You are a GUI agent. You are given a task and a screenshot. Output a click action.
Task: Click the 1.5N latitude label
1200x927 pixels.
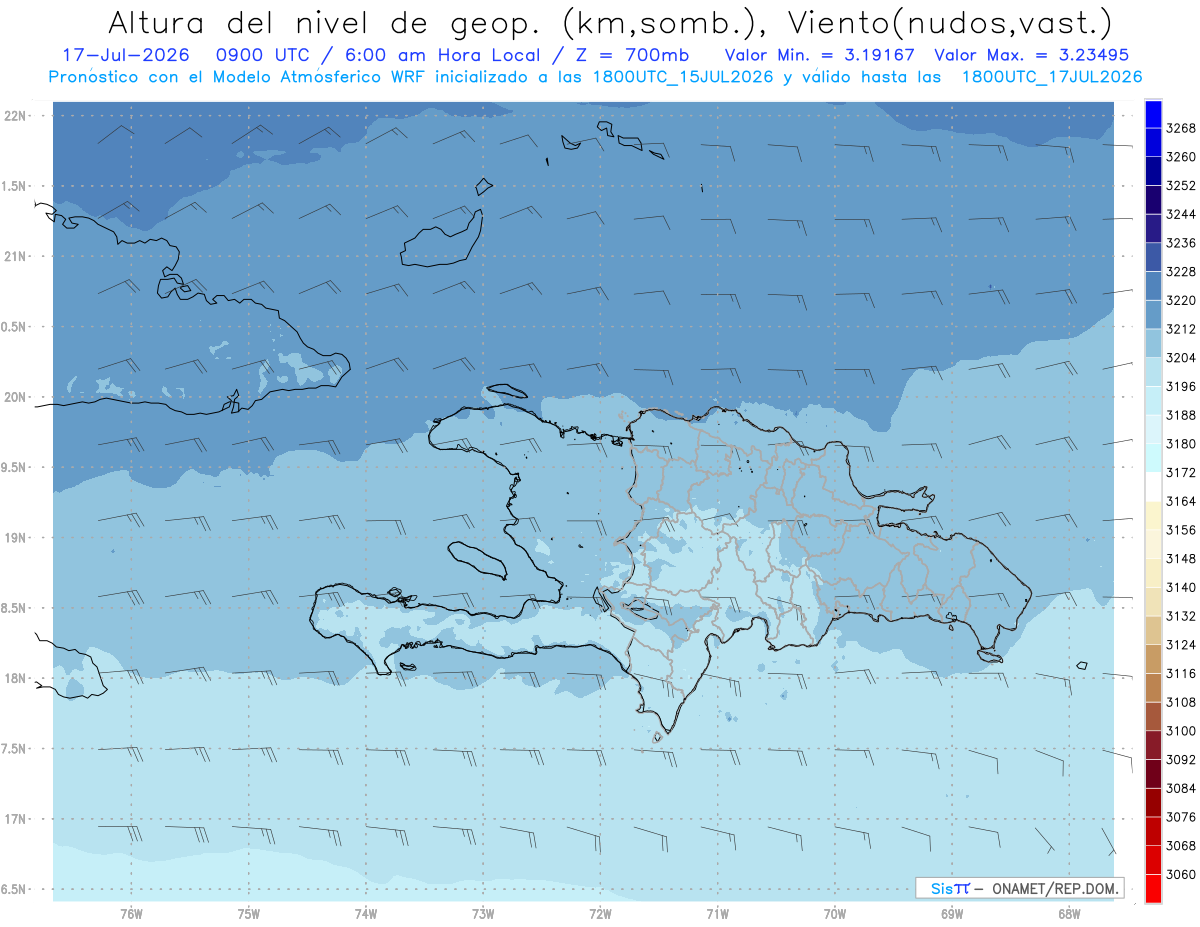coord(15,186)
